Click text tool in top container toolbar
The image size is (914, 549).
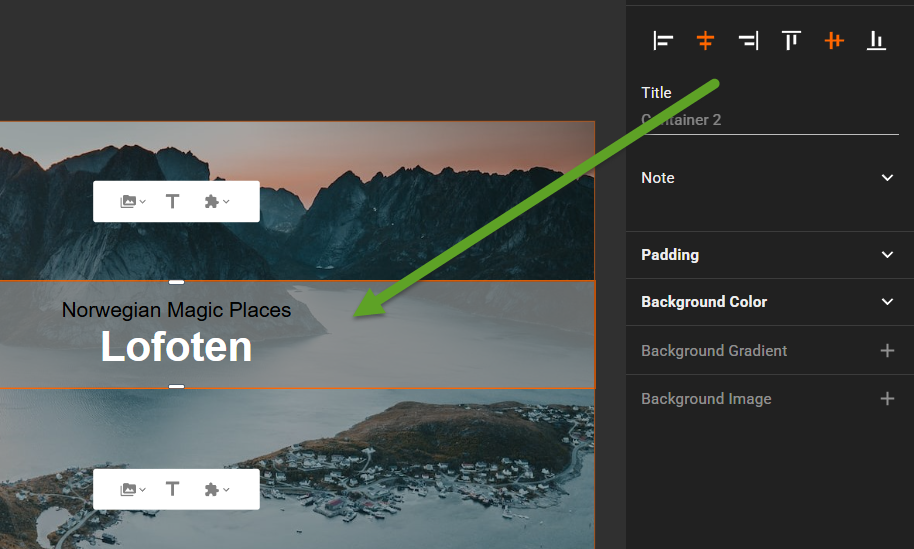click(x=173, y=202)
